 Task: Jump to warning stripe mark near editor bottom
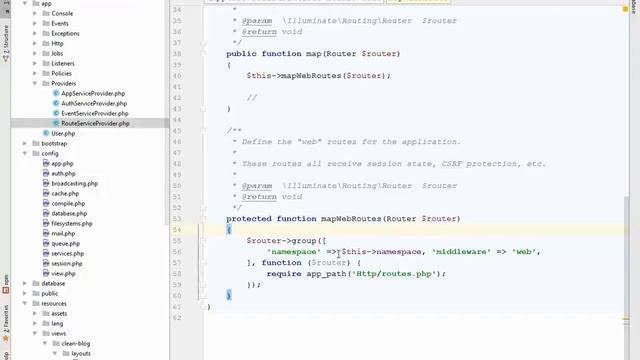click(x=626, y=319)
